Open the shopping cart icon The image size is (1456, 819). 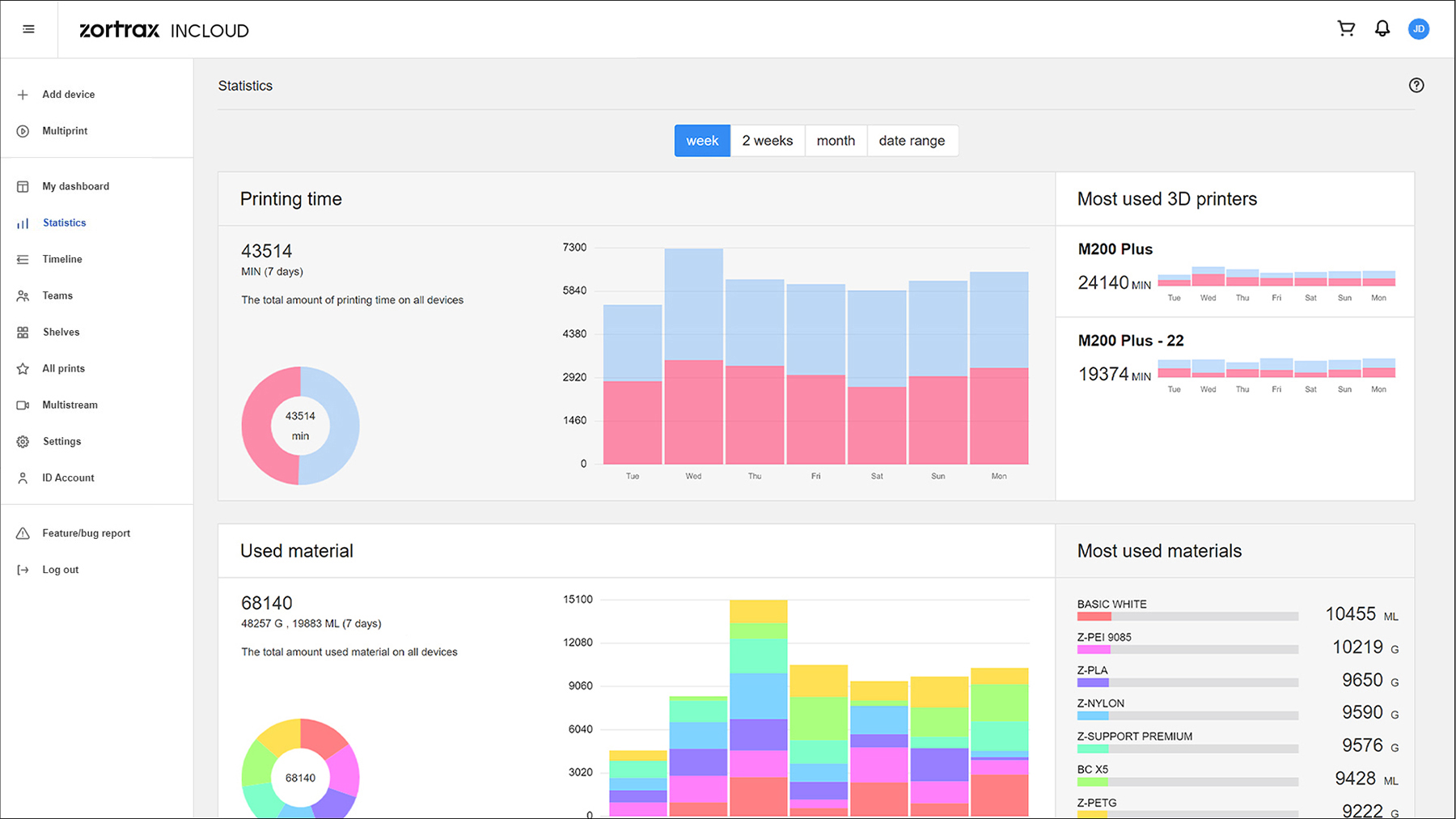click(1346, 29)
